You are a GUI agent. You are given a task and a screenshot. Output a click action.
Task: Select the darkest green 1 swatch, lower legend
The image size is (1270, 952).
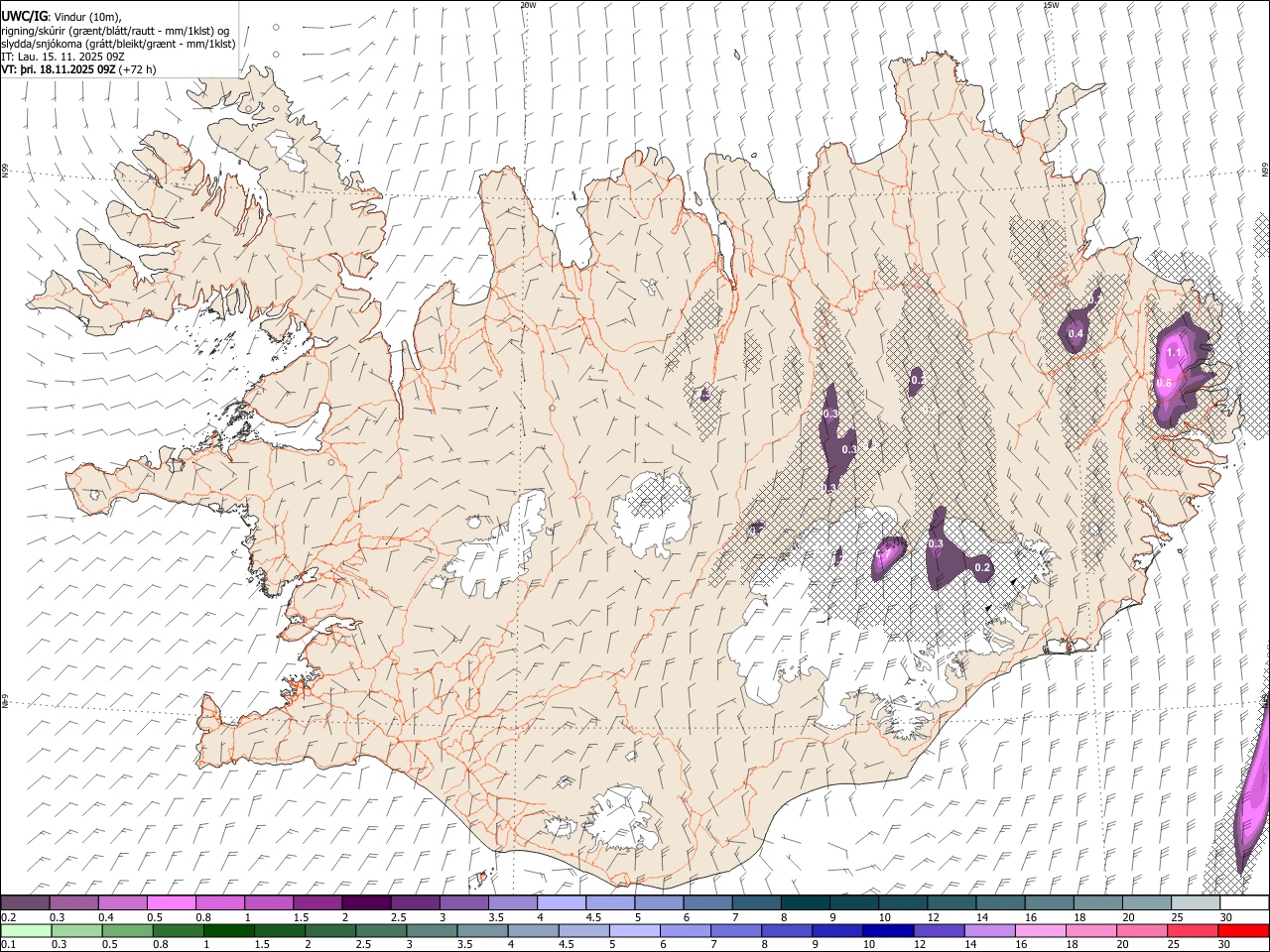tap(228, 930)
